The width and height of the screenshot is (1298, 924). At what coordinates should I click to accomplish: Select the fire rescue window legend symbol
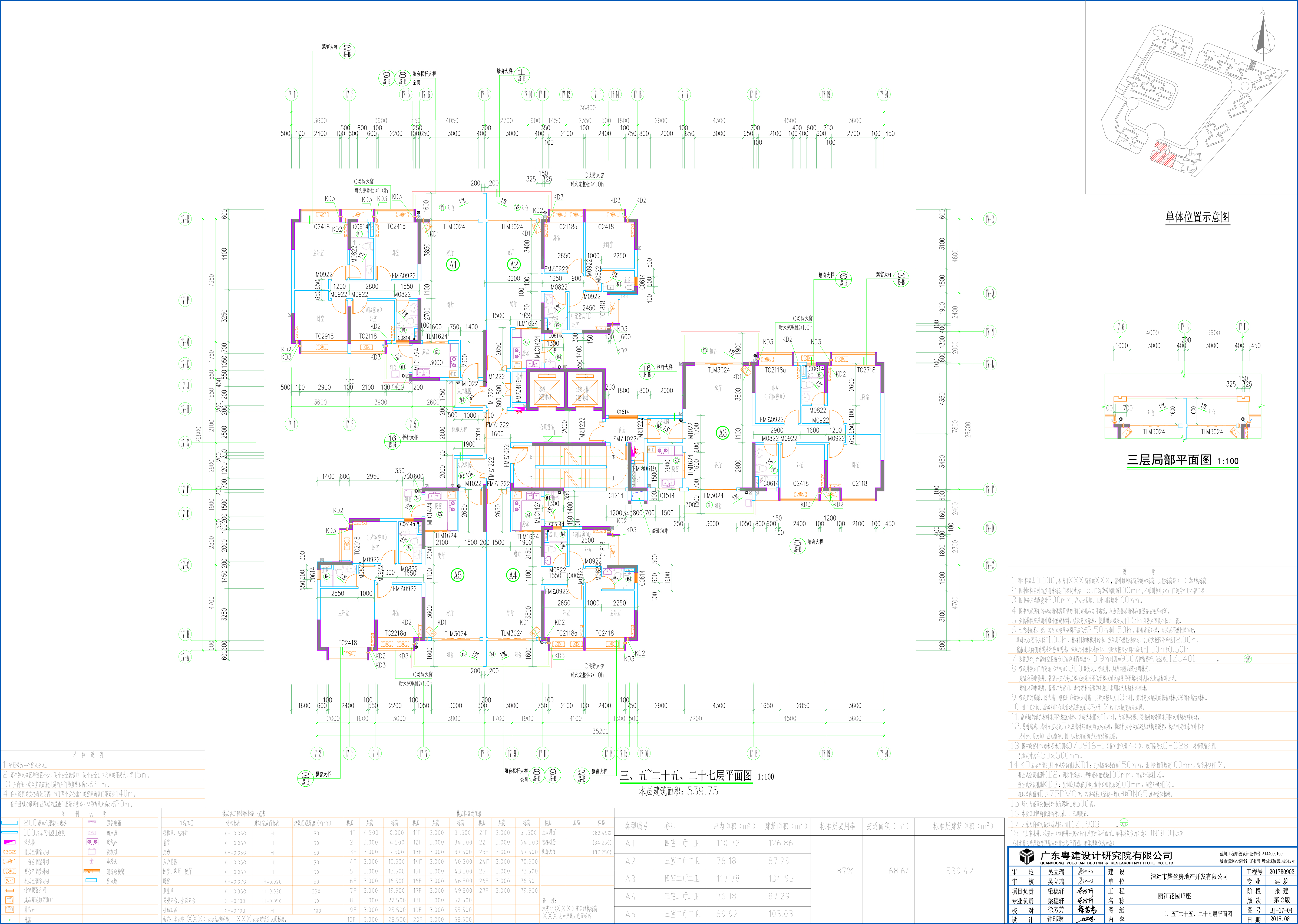[x=92, y=871]
